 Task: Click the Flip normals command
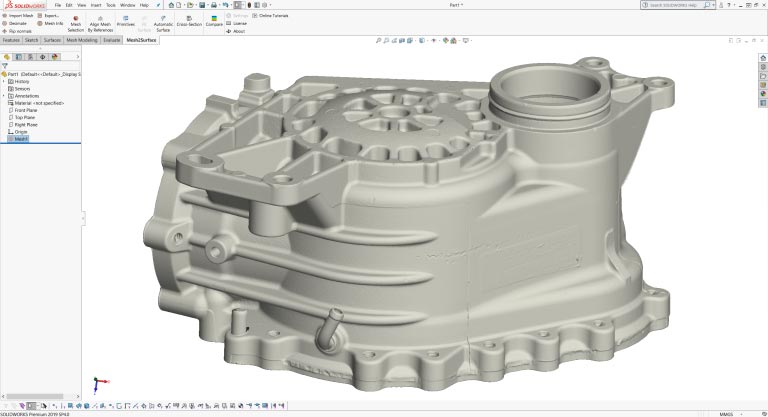(x=18, y=31)
